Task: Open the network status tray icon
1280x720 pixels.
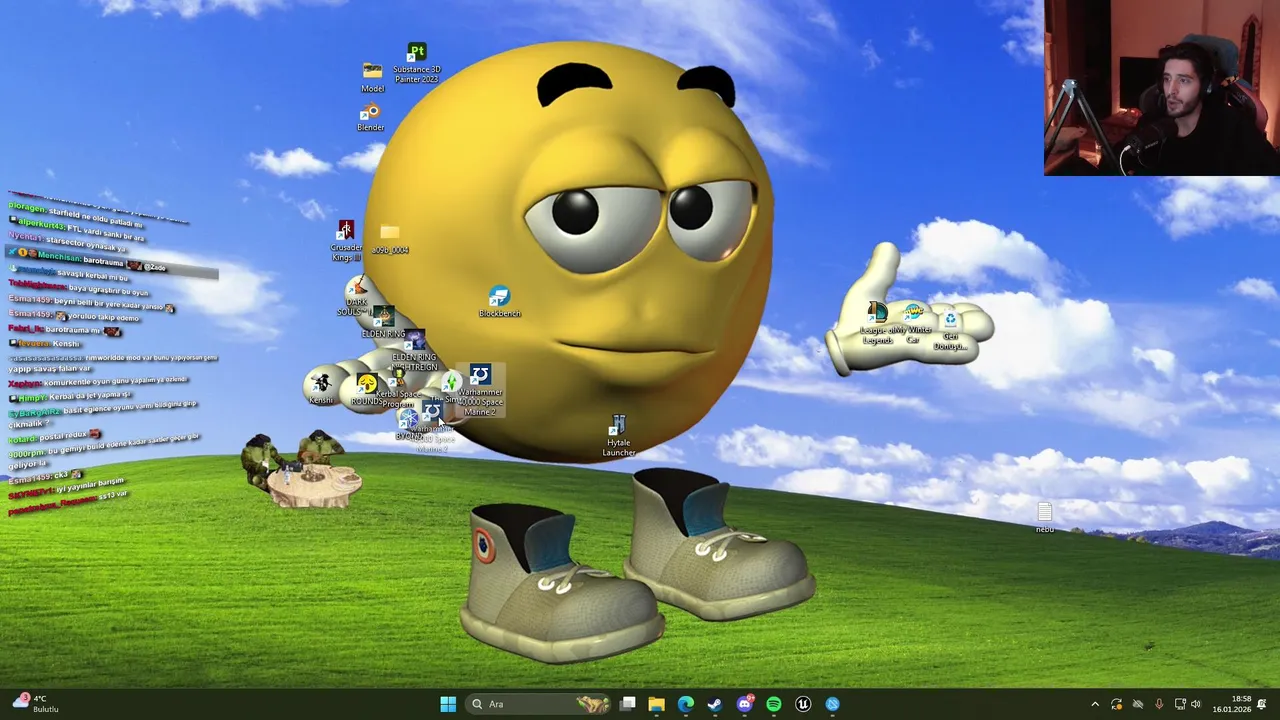Action: [1180, 704]
